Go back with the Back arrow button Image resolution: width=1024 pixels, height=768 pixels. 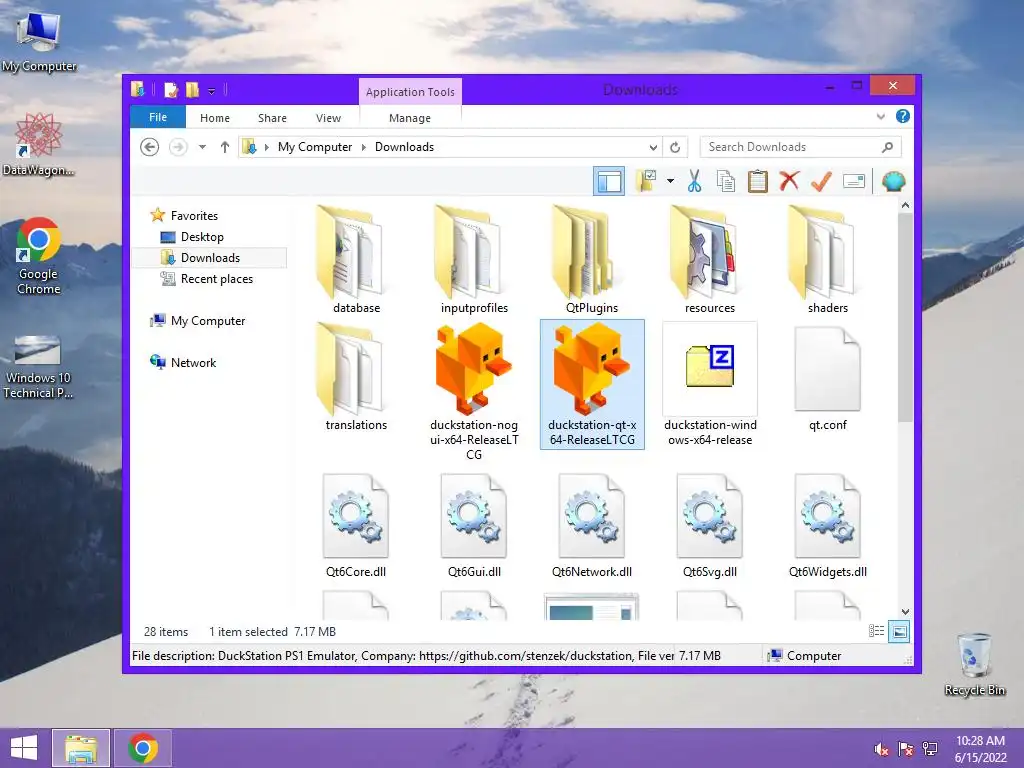coord(150,147)
